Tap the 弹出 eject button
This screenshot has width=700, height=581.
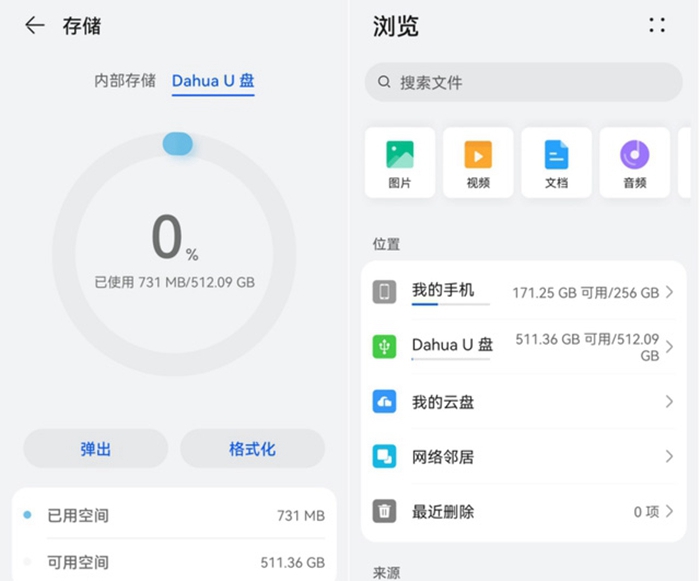(96, 449)
